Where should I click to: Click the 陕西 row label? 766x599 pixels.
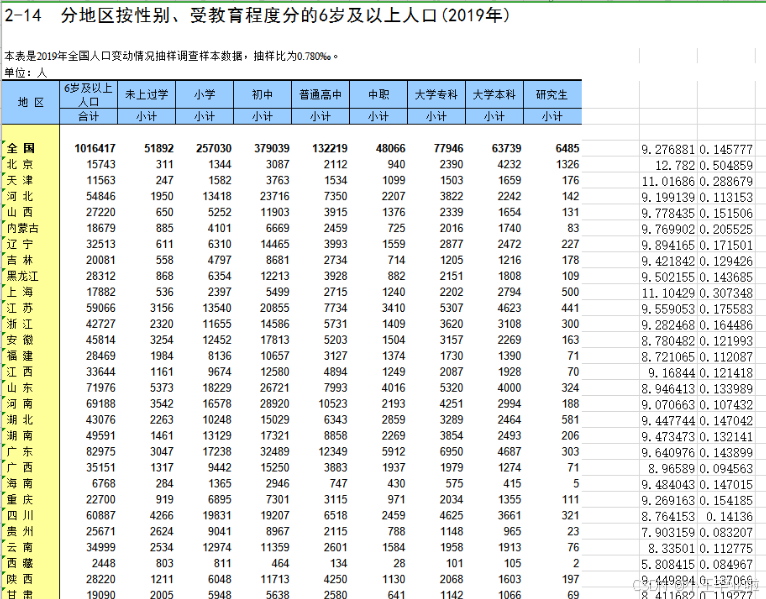[x=20, y=579]
